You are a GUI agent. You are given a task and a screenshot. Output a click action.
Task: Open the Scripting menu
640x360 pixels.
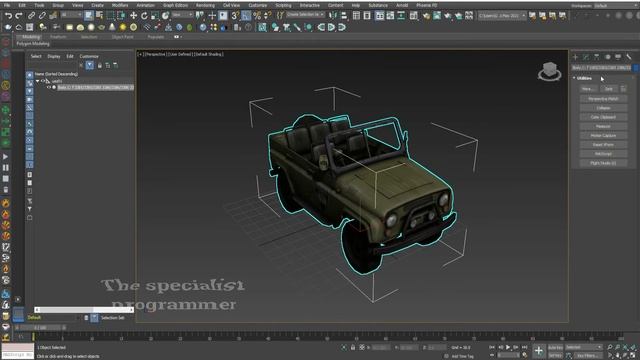point(283,5)
